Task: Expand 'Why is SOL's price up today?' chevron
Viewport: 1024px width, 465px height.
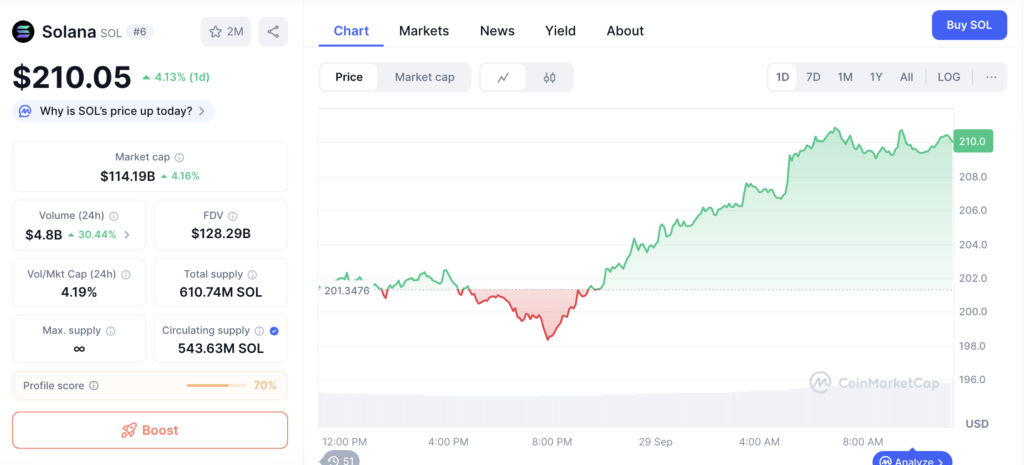Action: click(202, 111)
